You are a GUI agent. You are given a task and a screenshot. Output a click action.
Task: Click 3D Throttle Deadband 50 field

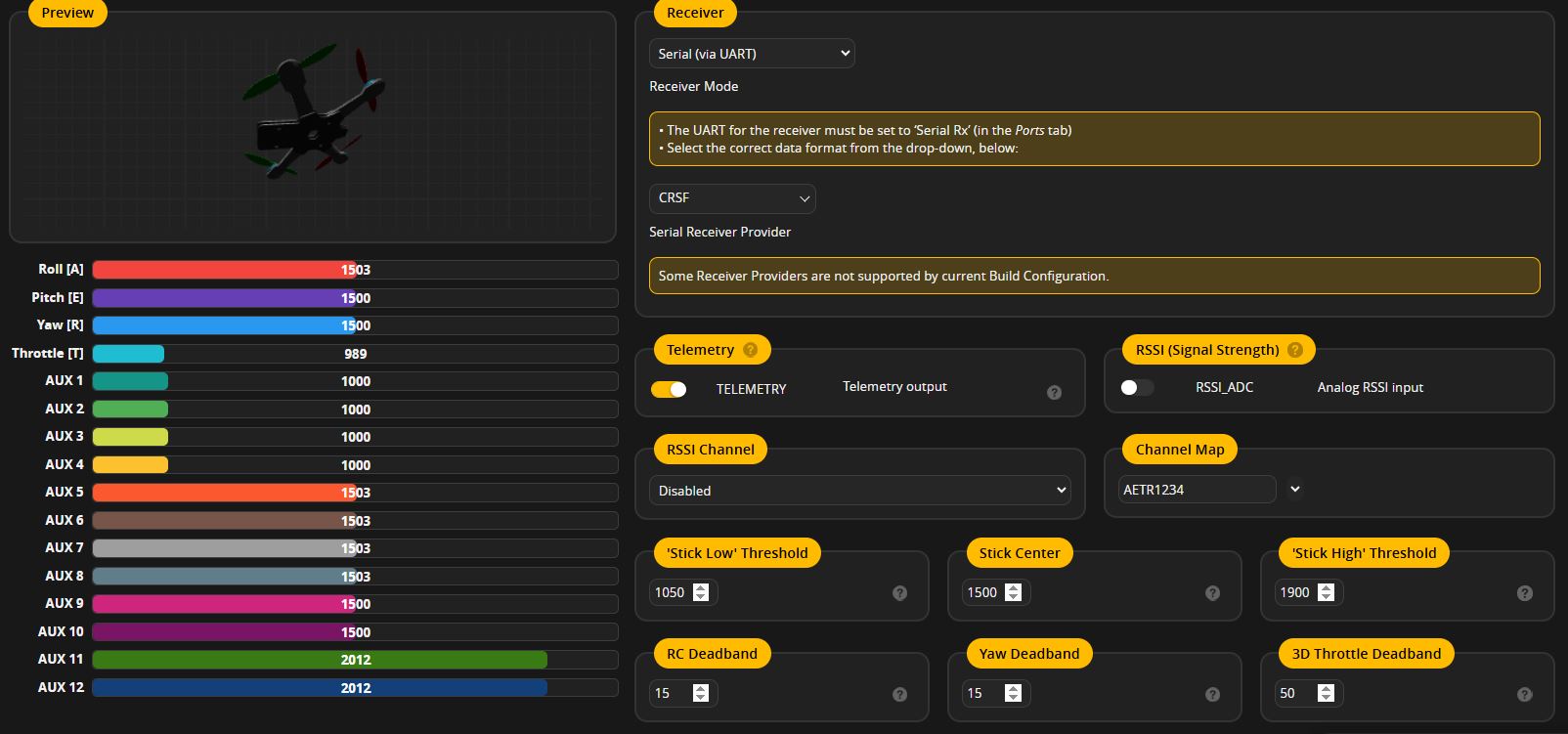pyautogui.click(x=1309, y=693)
